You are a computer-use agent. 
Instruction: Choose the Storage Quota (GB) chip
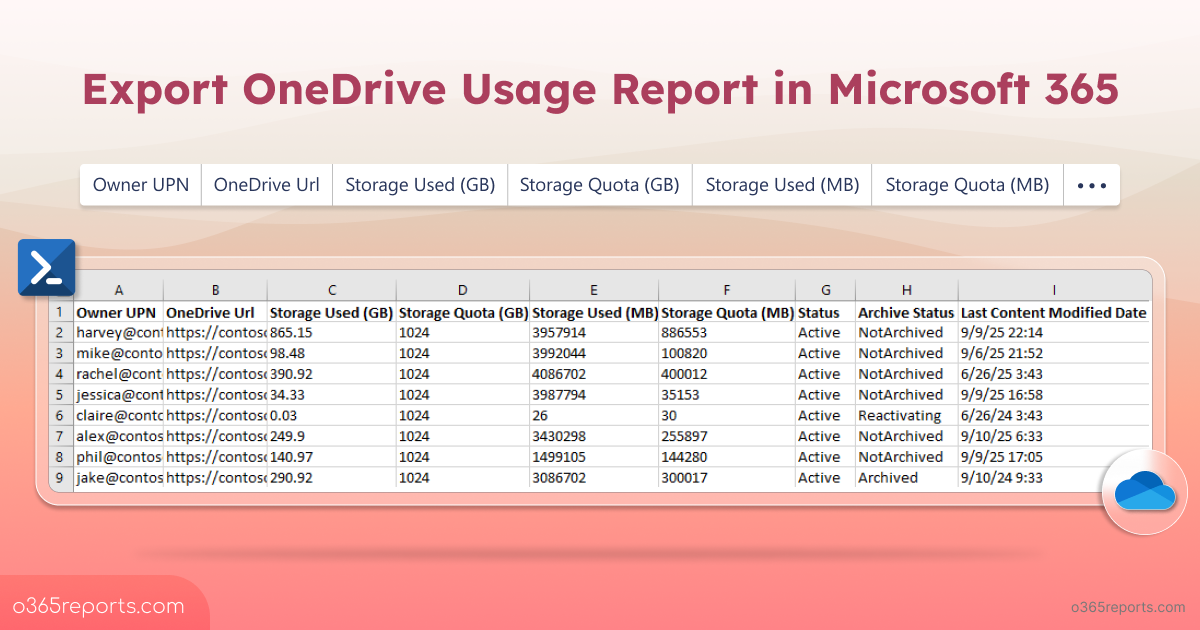click(599, 185)
